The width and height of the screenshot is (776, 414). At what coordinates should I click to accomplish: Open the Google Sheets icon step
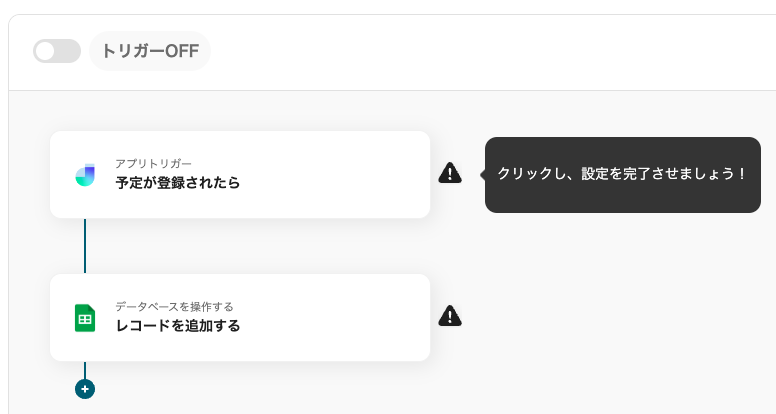85,318
